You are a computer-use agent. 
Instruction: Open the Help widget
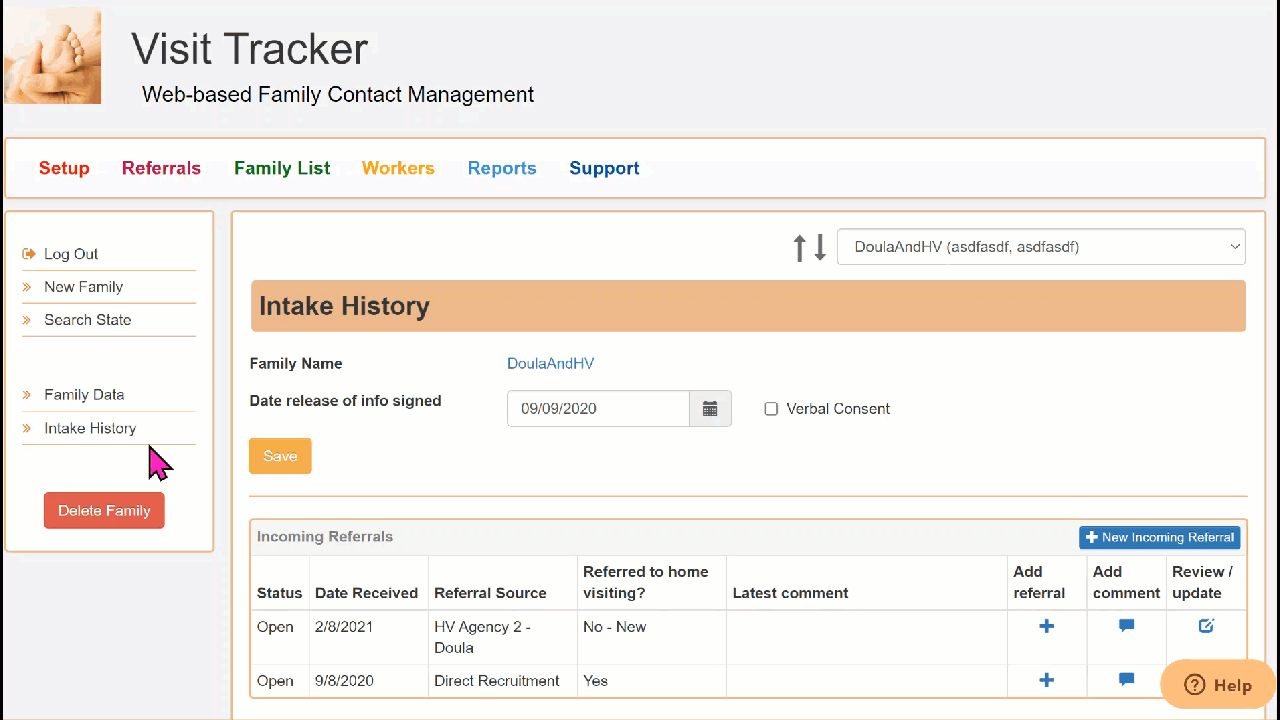(1218, 685)
